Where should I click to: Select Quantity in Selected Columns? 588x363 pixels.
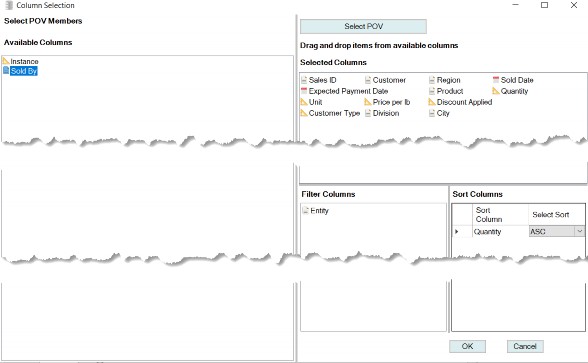pyautogui.click(x=514, y=91)
